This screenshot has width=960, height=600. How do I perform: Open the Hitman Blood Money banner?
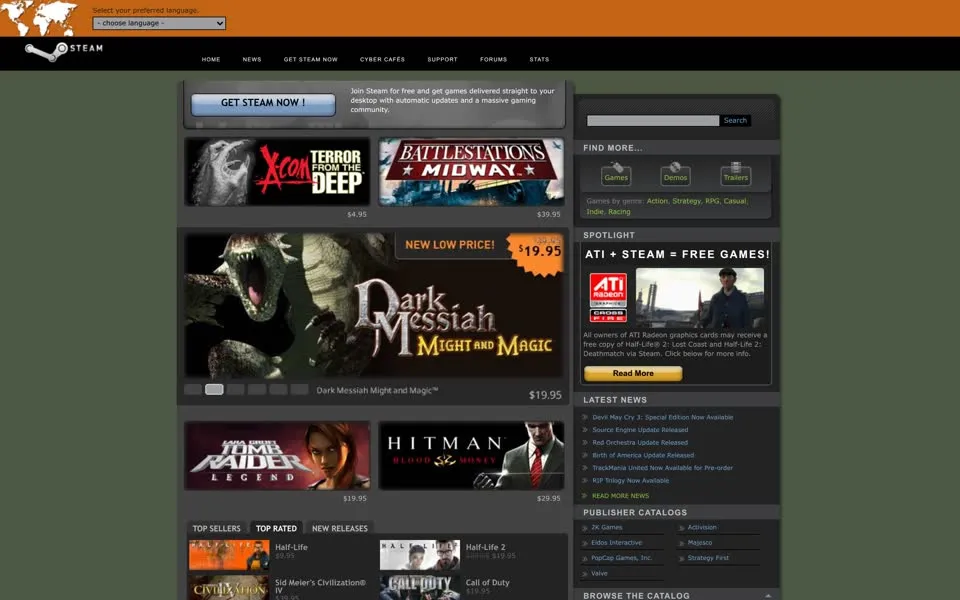(x=471, y=456)
